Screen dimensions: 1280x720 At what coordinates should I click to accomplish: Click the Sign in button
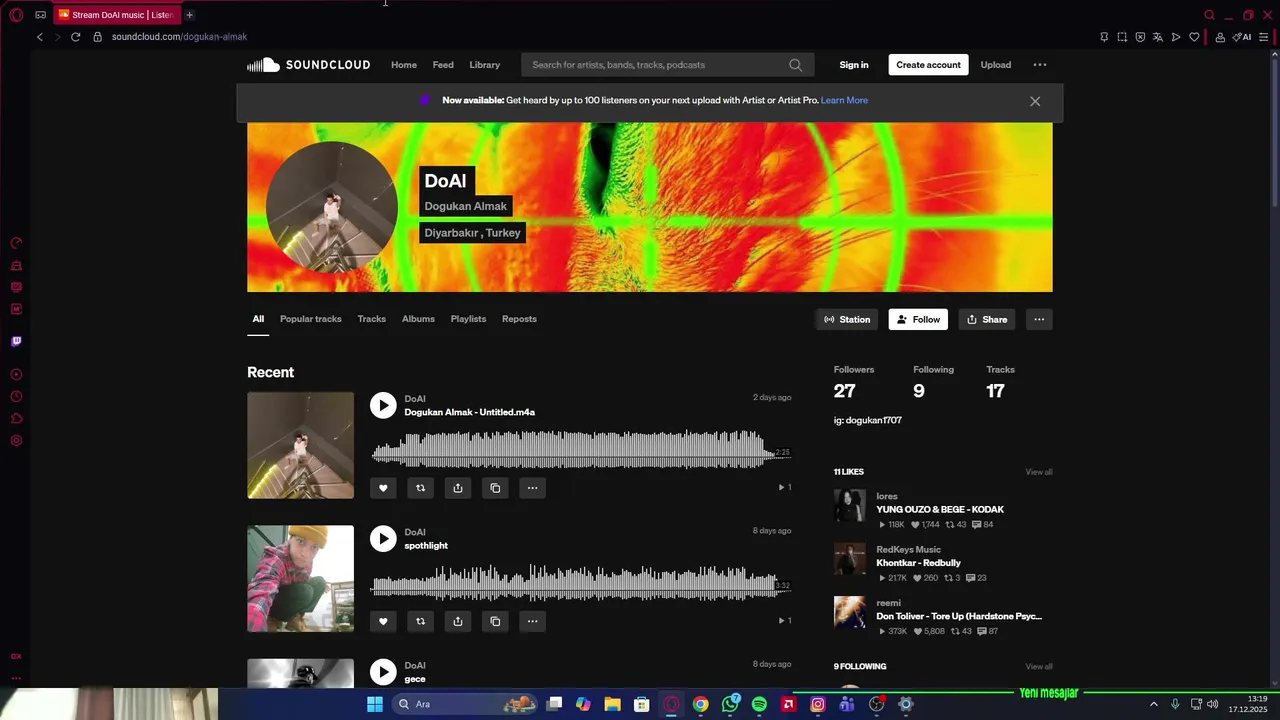pyautogui.click(x=854, y=65)
